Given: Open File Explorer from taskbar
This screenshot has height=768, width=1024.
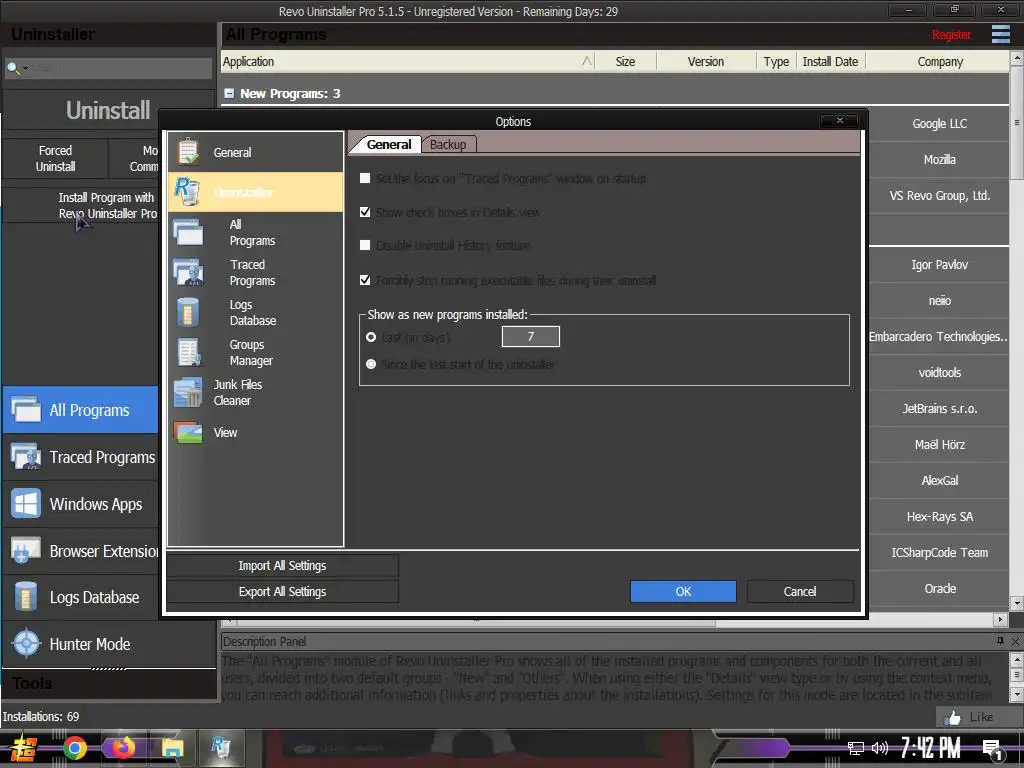Looking at the screenshot, I should click(172, 748).
